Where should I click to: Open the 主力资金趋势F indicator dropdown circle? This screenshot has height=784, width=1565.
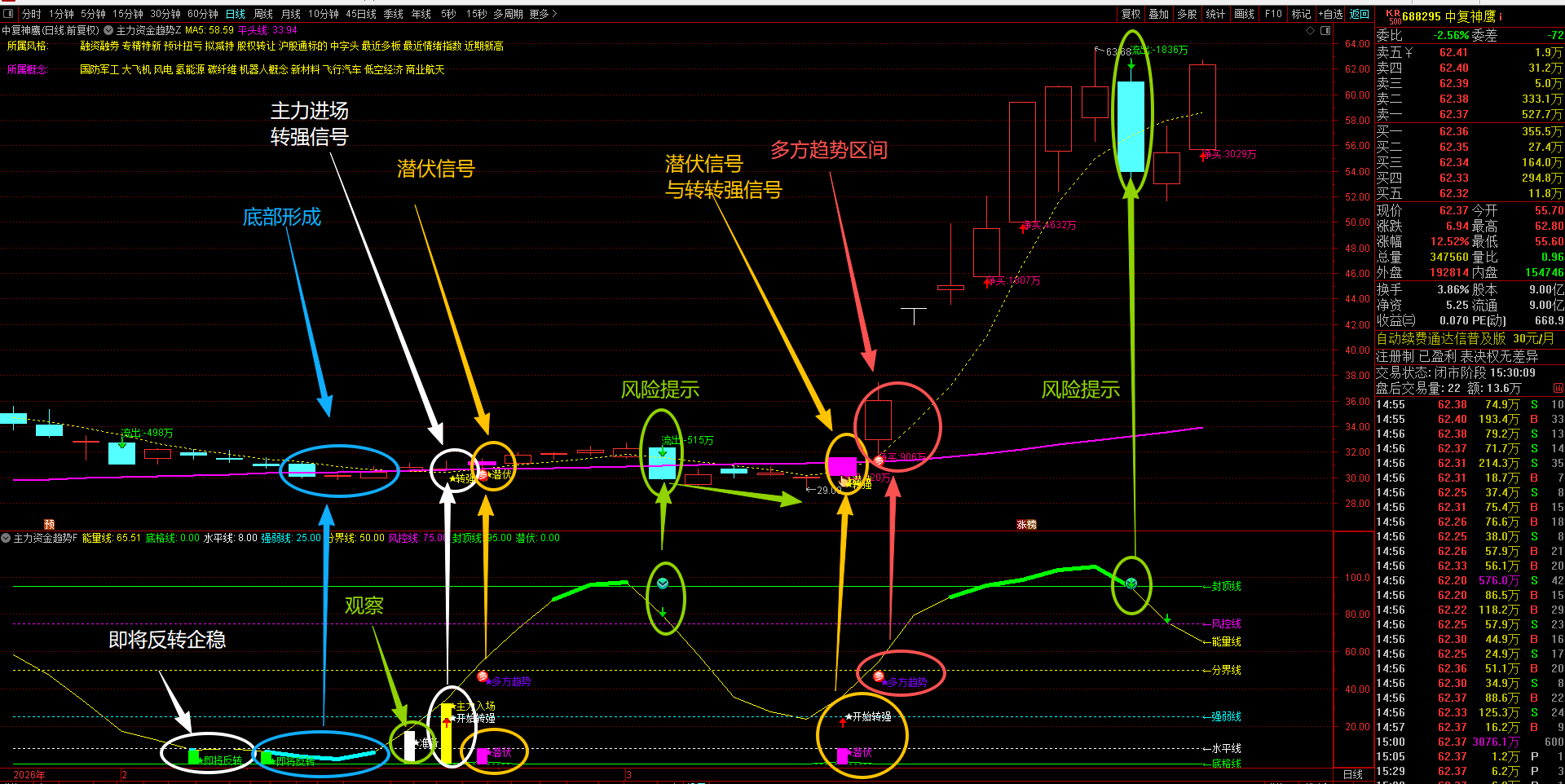pos(6,538)
